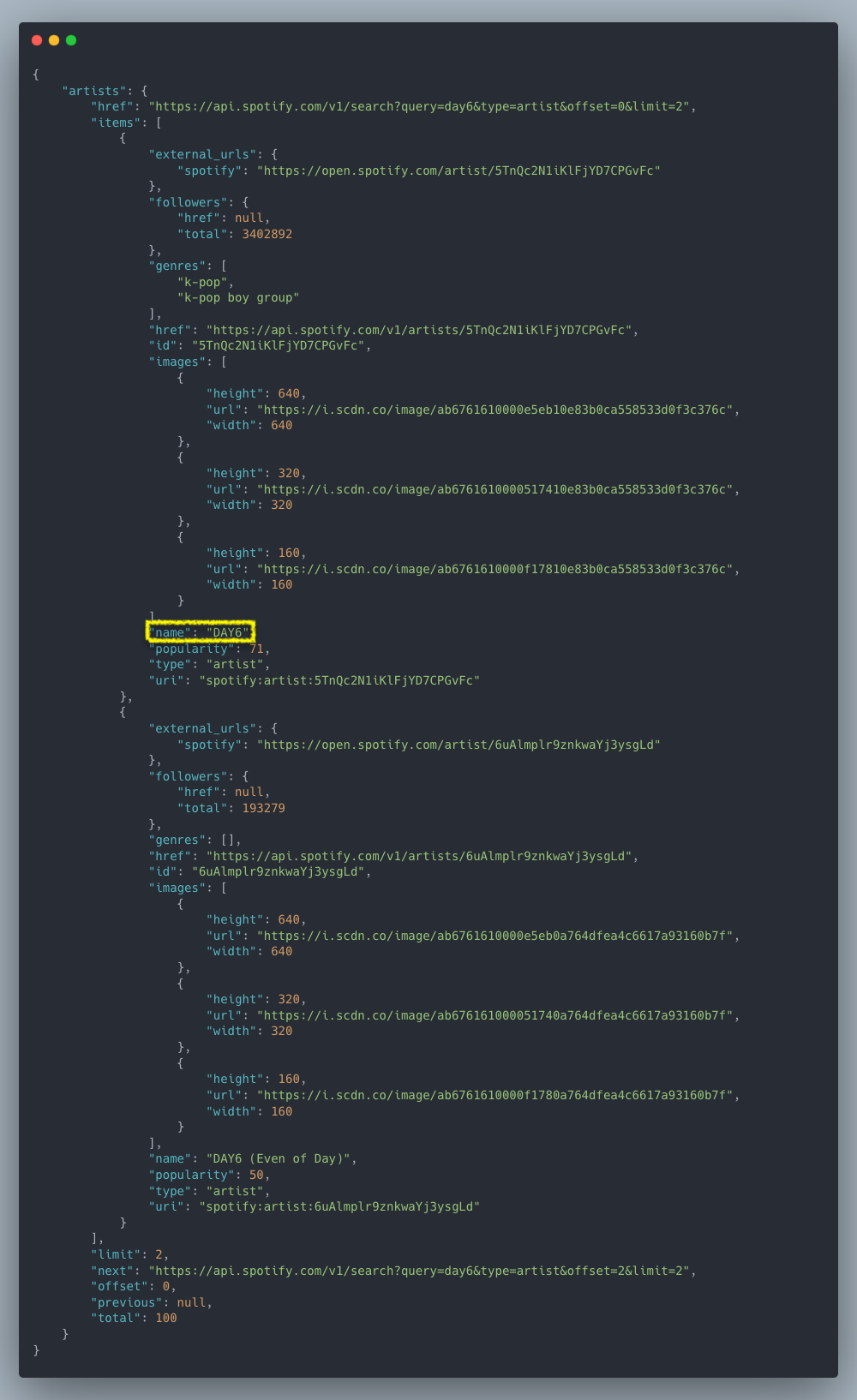Click image URL containing e5eb10e83b0ca558533d0f3c376c
This screenshot has width=857, height=1400.
coord(495,410)
